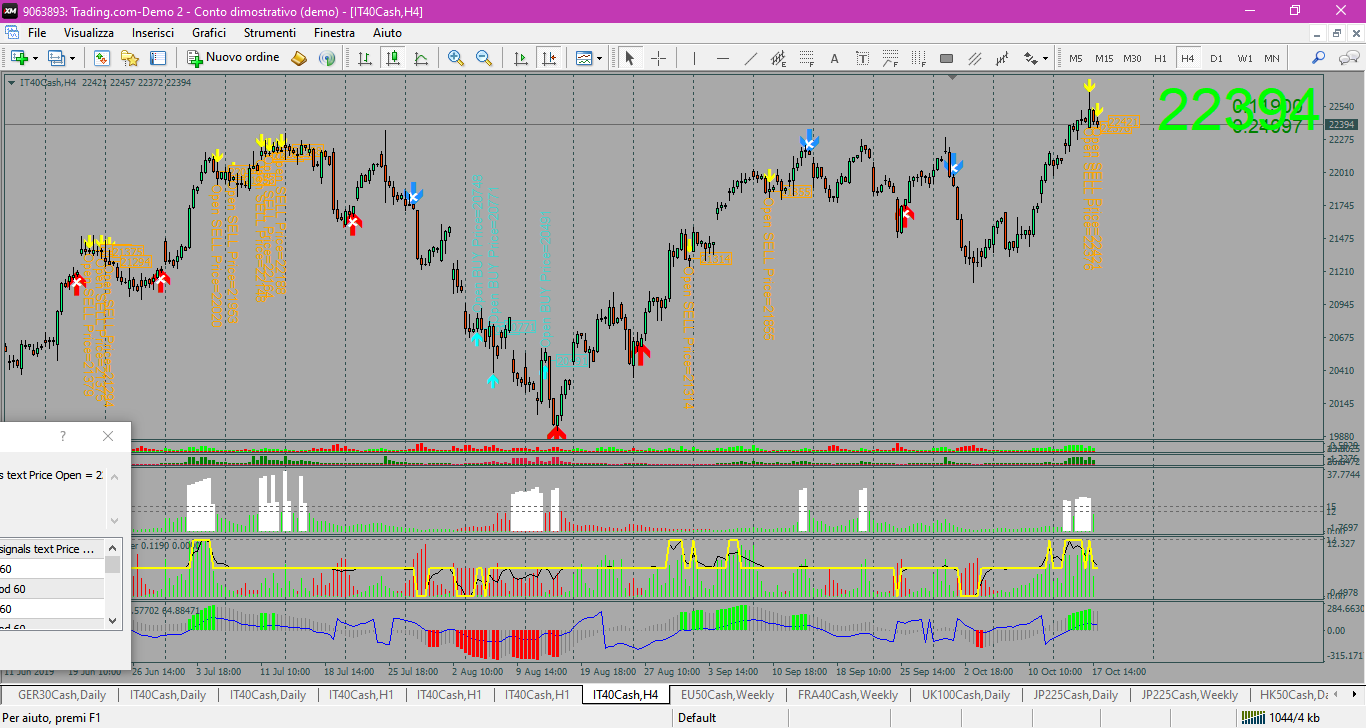Screen dimensions: 1366x728
Task: Open the indicators list icon
Action: tap(584, 58)
